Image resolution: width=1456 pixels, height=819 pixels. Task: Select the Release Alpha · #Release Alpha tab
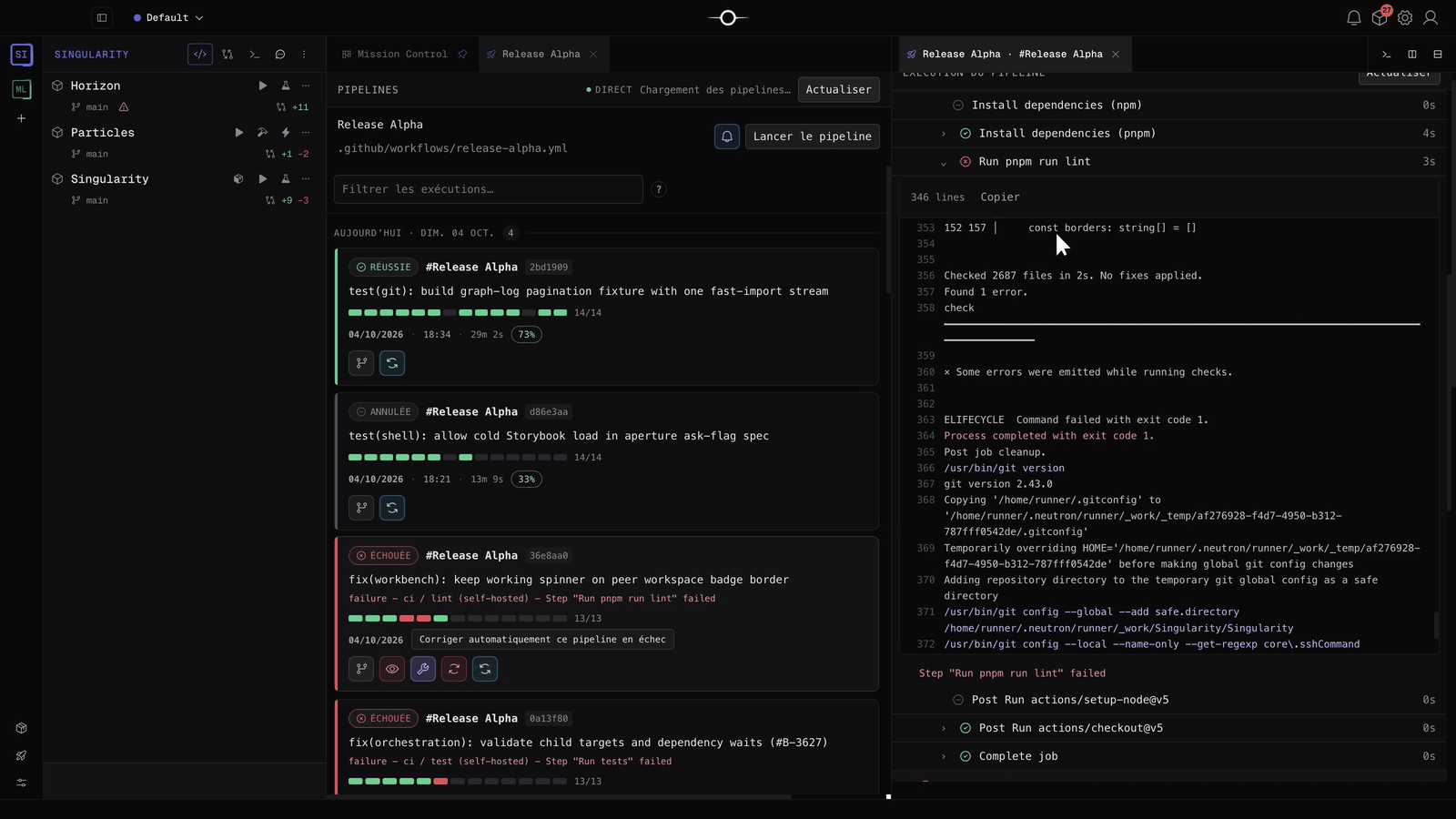1012,55
